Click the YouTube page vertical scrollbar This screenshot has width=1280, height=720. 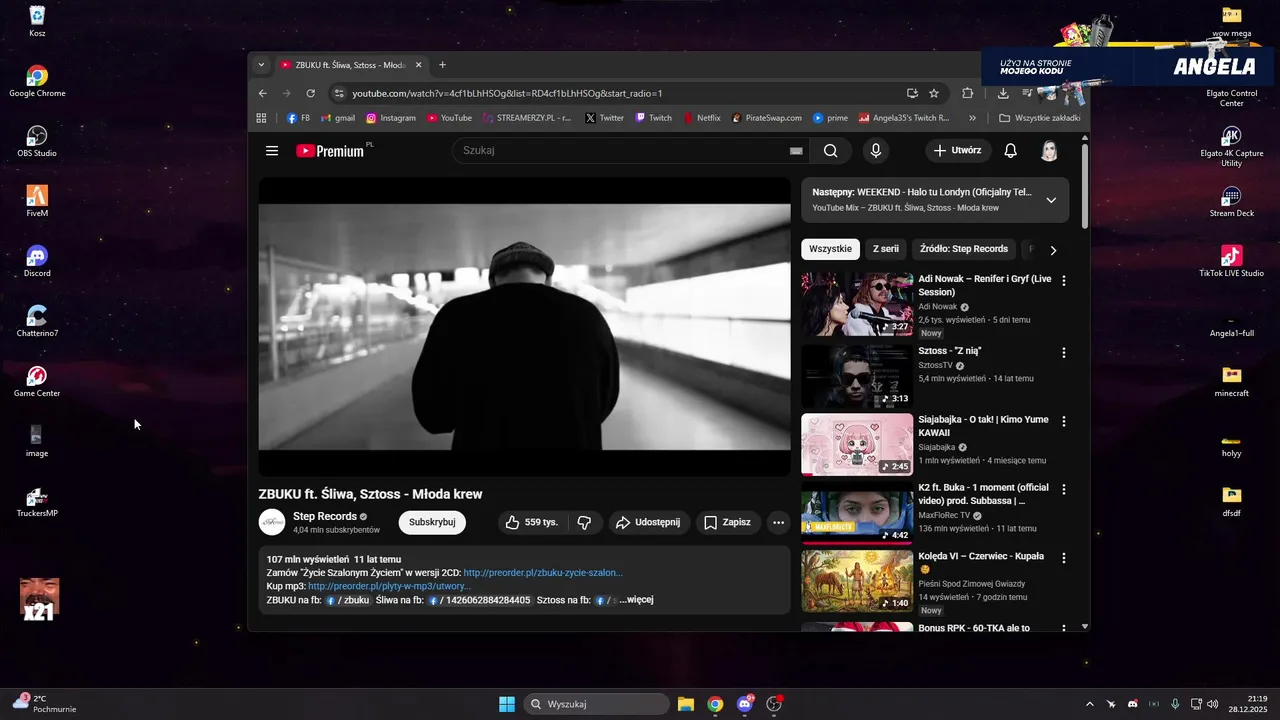pos(1085,185)
